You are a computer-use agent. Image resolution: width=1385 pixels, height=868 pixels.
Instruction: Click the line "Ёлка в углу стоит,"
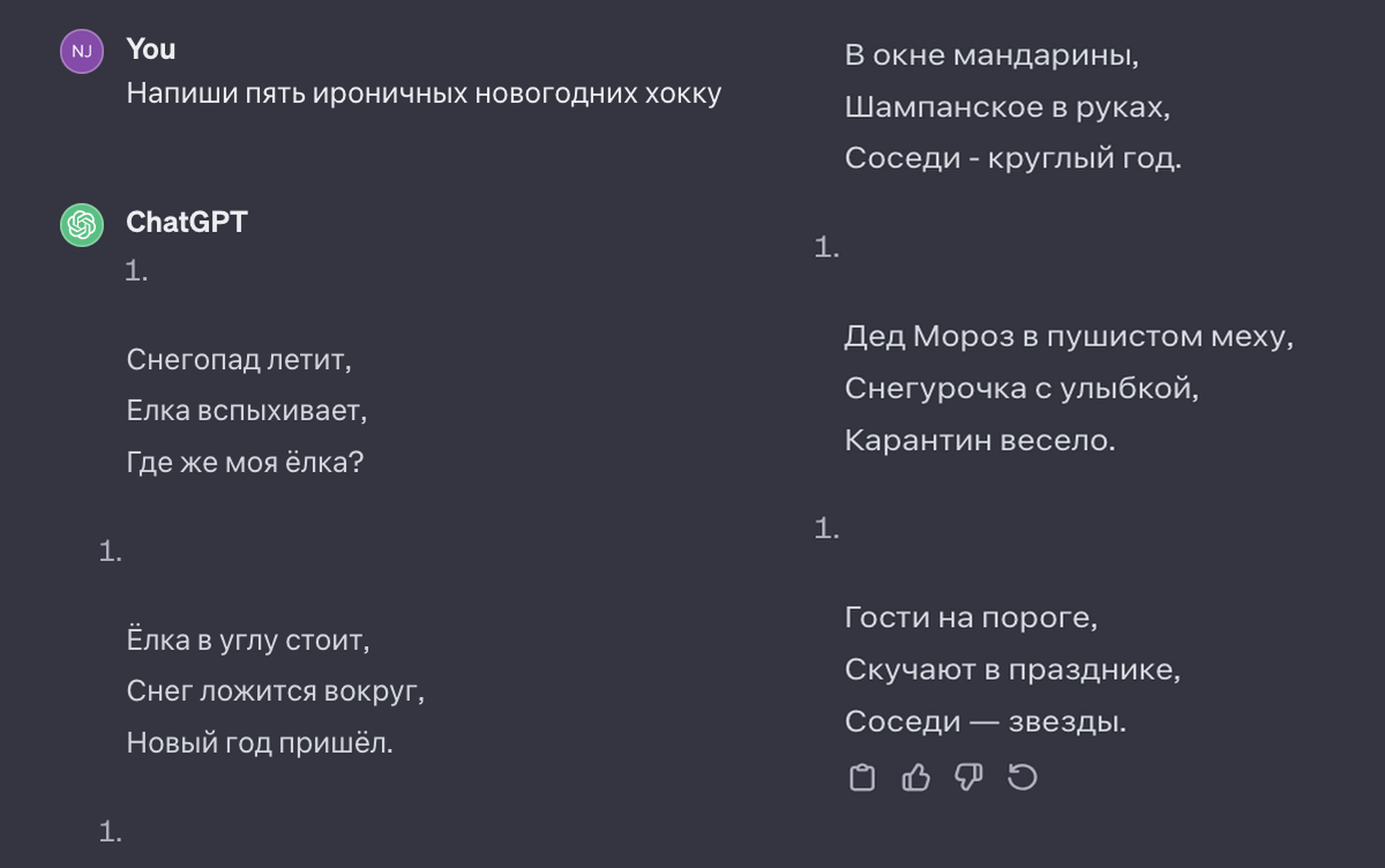pyautogui.click(x=247, y=640)
